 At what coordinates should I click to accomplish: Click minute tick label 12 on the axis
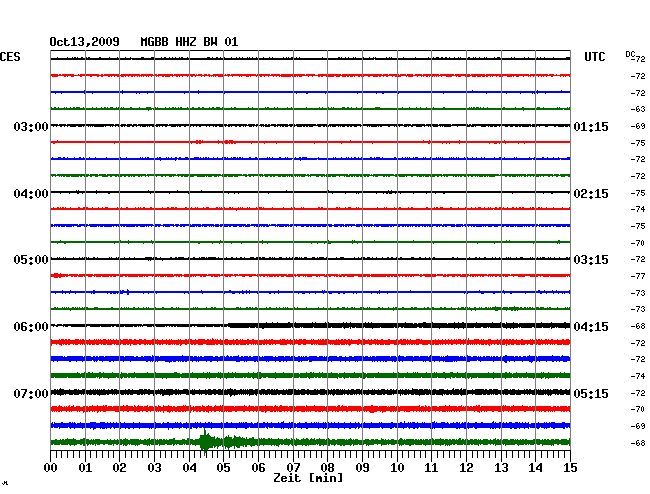click(x=466, y=467)
